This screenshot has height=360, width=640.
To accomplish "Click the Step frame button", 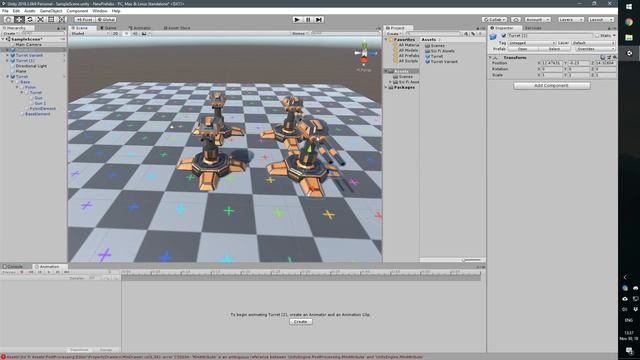I will coord(319,20).
